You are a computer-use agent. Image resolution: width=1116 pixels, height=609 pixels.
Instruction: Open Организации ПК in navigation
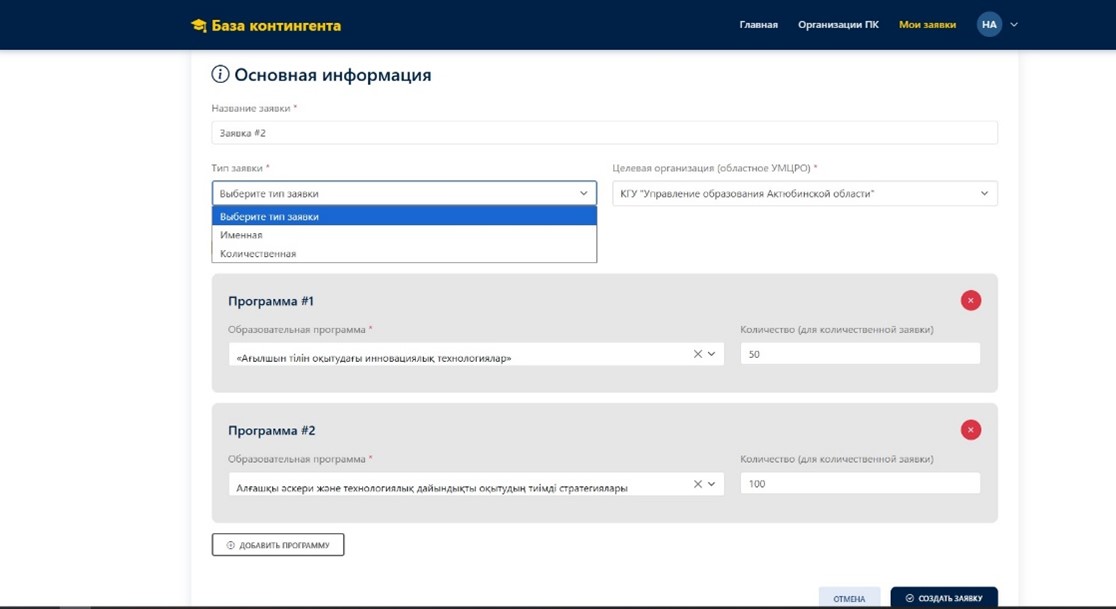pos(838,25)
